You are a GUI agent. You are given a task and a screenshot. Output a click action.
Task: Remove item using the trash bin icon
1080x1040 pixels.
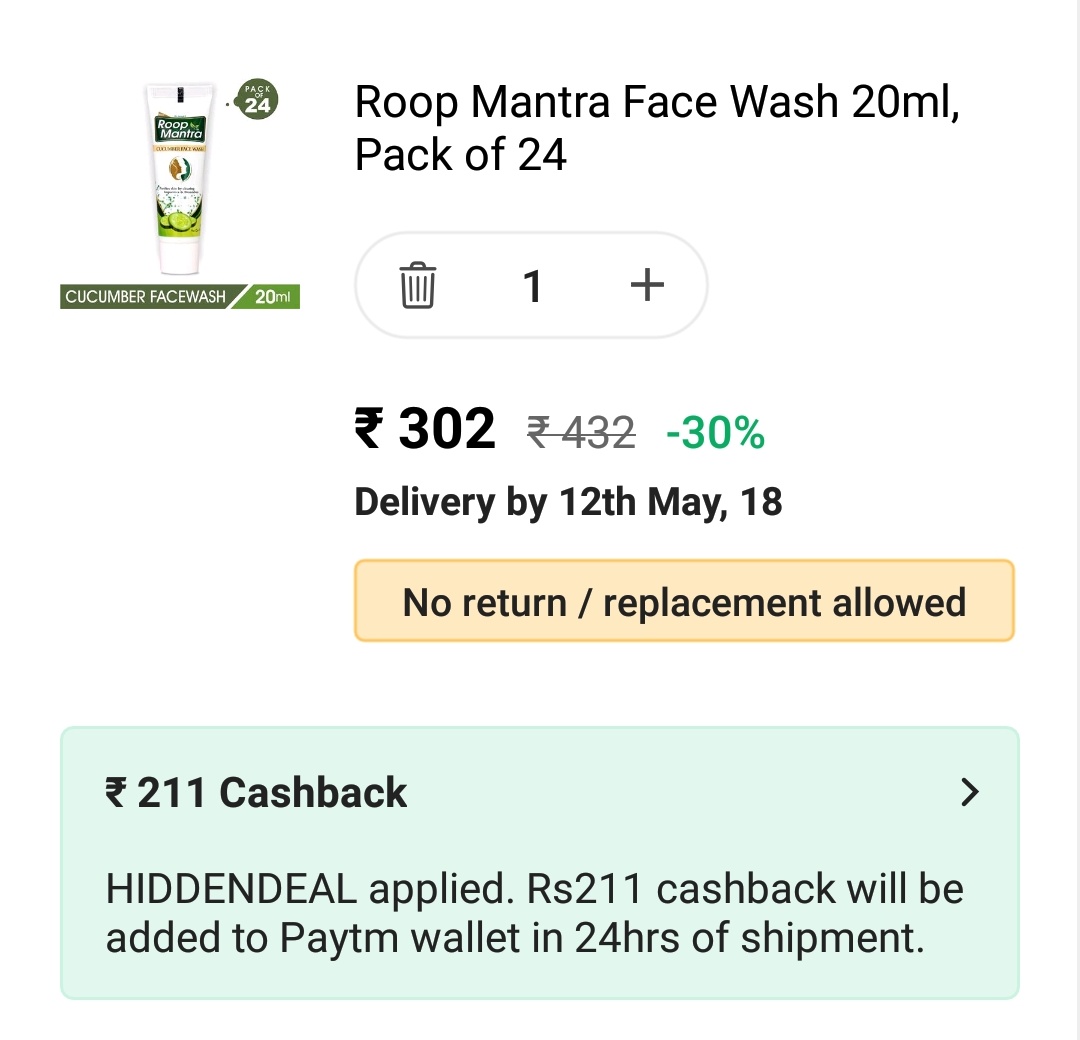[x=417, y=285]
